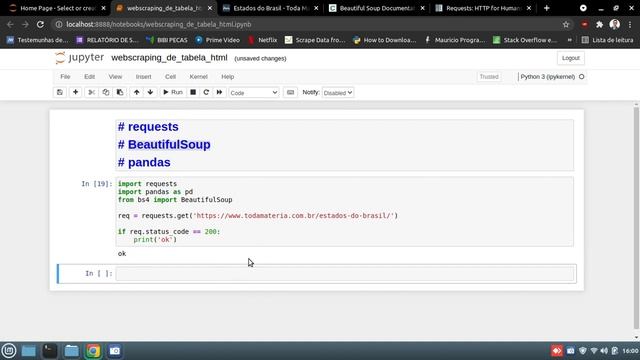Open Lista de leitura reading list
Image resolution: width=640 pixels, height=360 pixels.
607,40
